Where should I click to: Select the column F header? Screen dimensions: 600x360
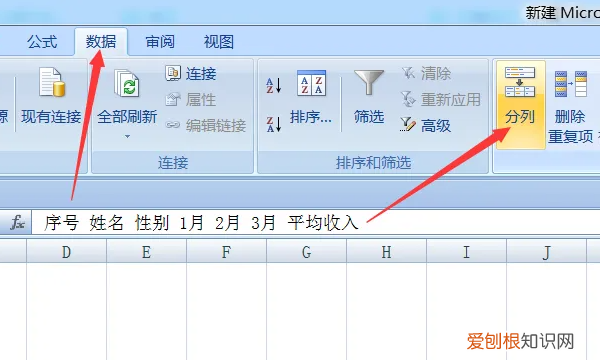click(227, 251)
